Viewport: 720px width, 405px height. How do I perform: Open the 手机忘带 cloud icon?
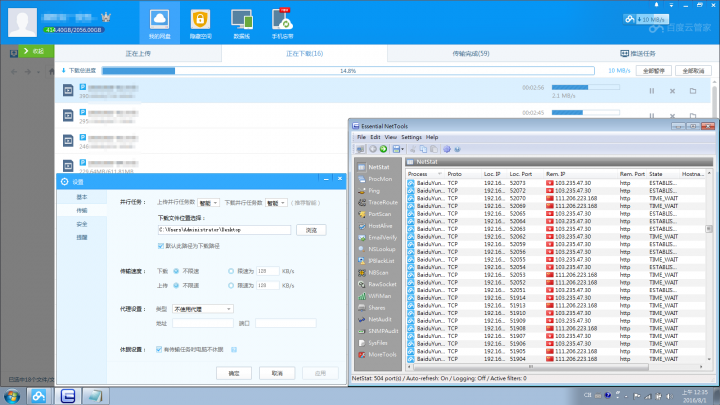click(x=283, y=22)
